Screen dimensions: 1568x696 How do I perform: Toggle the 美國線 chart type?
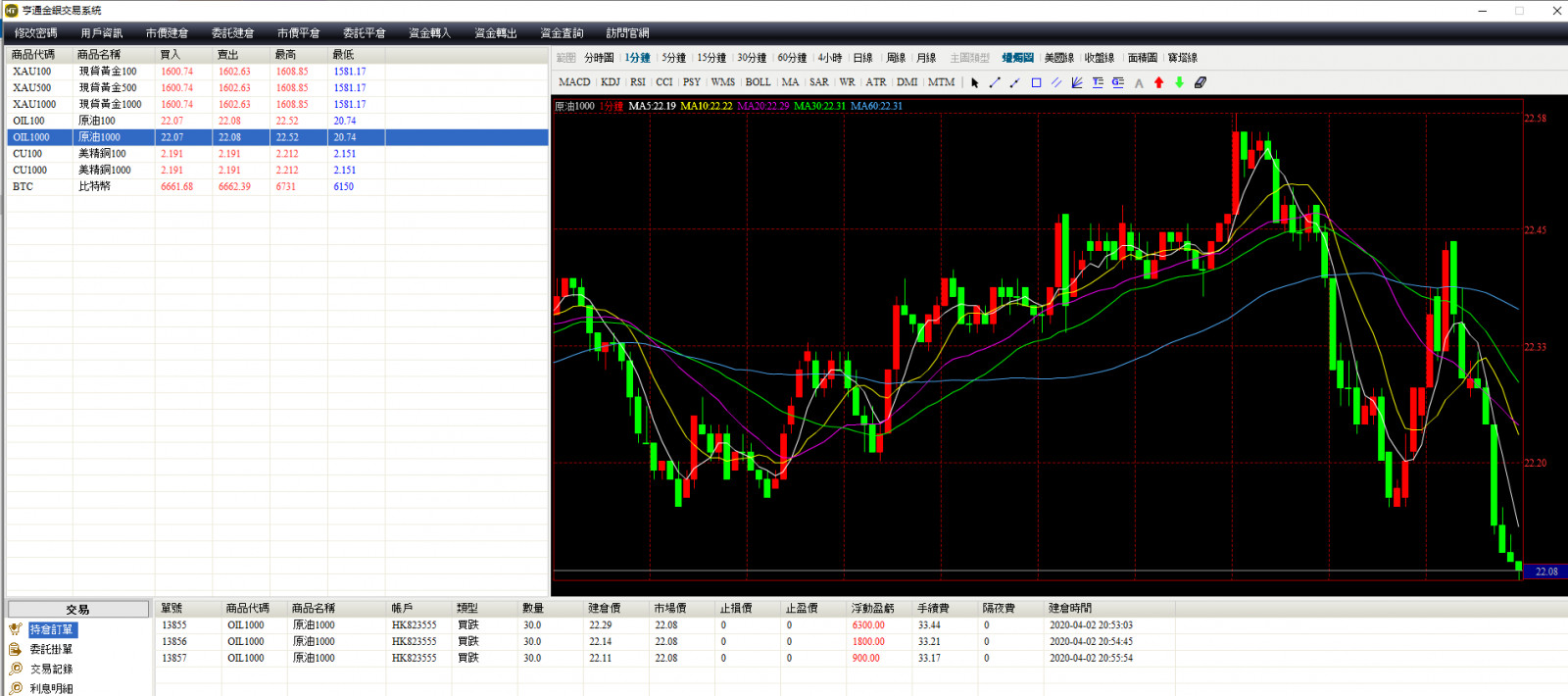[1058, 58]
